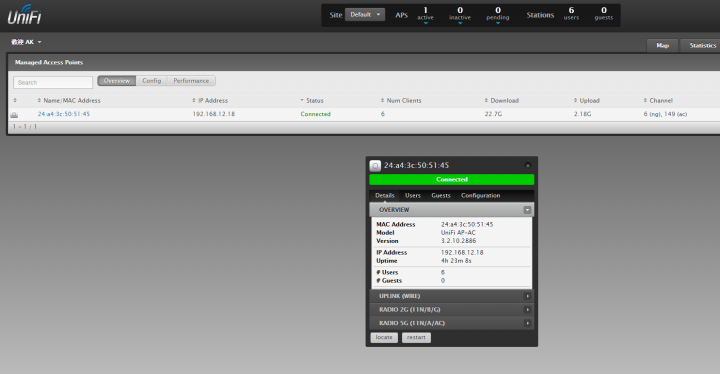Switch to the Users tab in popup
The image size is (720, 374).
[412, 196]
